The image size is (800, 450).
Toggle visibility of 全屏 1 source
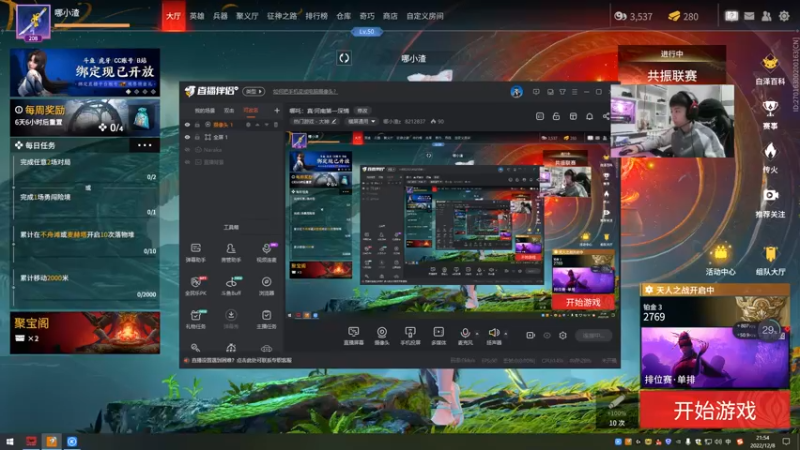[187, 137]
